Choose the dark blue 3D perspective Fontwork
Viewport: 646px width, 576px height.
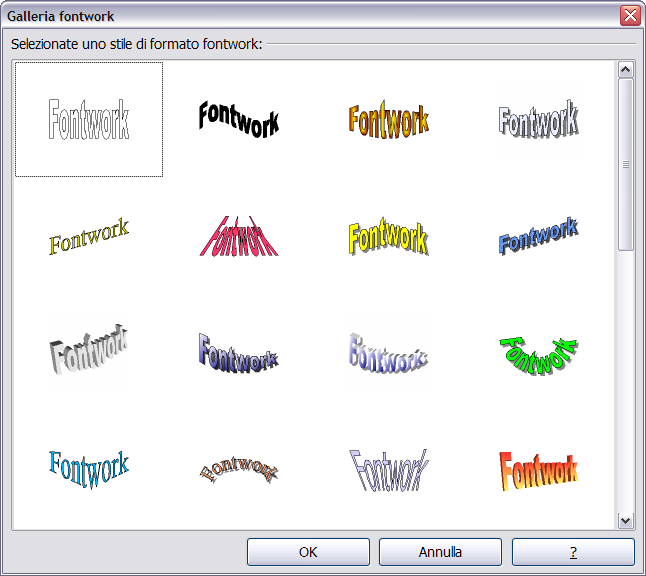point(239,352)
